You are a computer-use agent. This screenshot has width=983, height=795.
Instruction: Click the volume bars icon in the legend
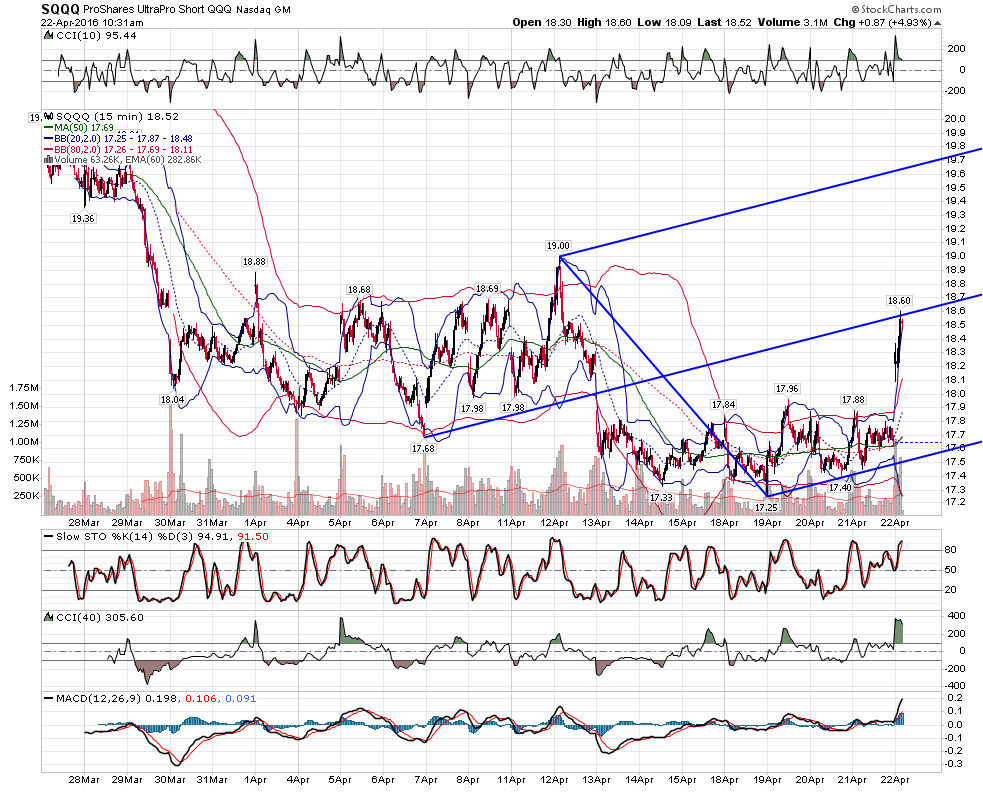pos(48,160)
